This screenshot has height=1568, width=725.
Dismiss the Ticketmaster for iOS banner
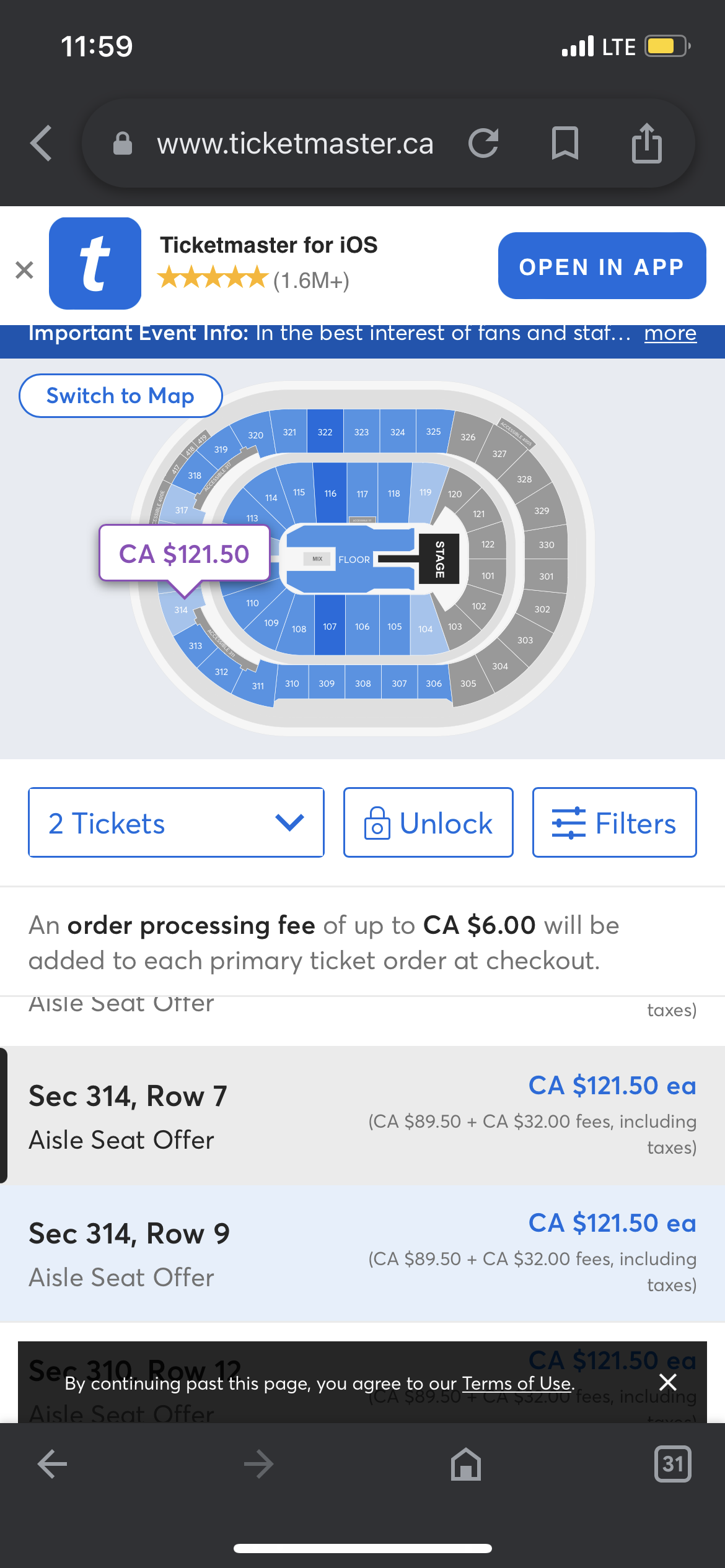pyautogui.click(x=24, y=270)
